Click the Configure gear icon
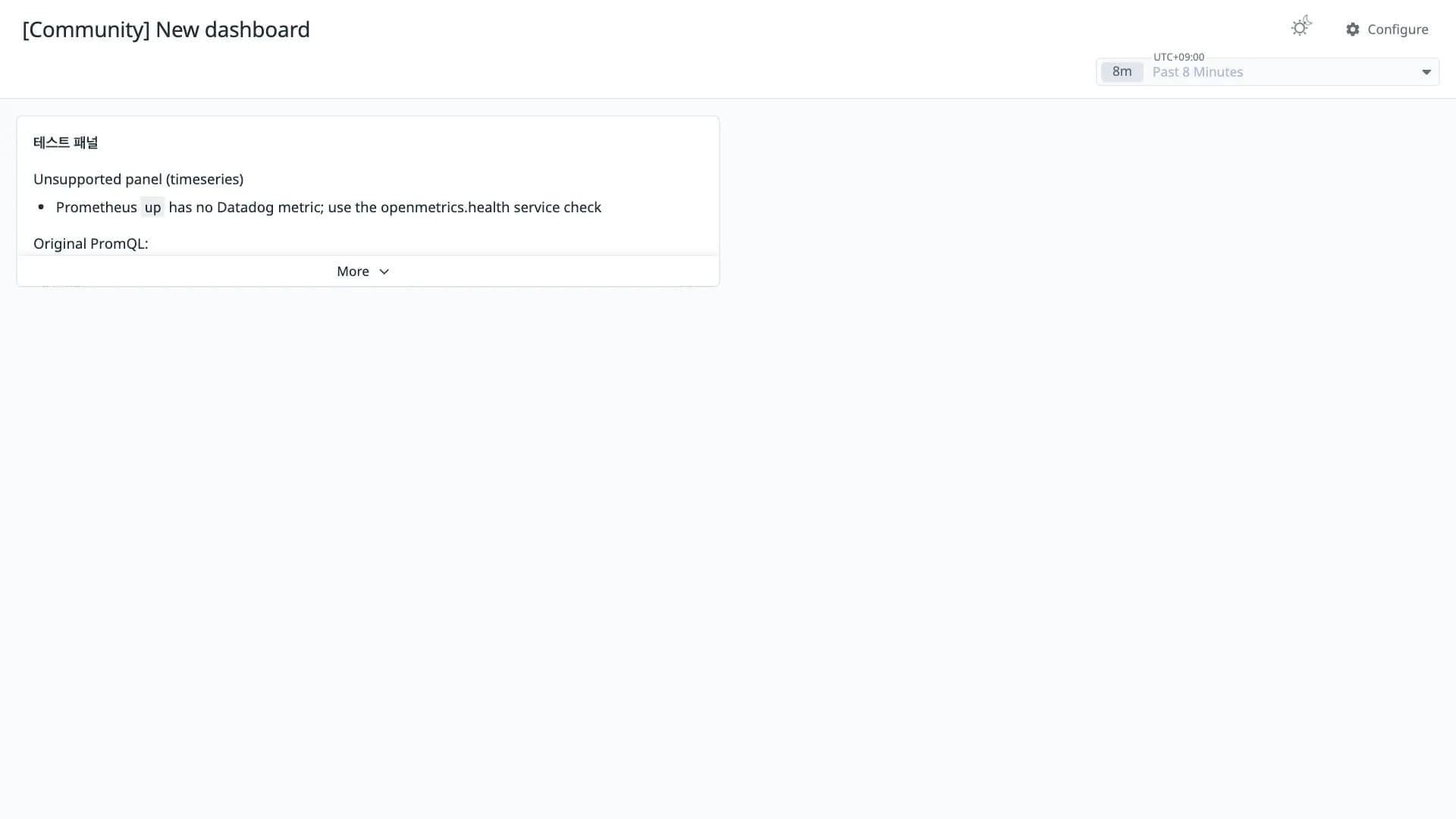Viewport: 1456px width, 819px height. pos(1353,30)
